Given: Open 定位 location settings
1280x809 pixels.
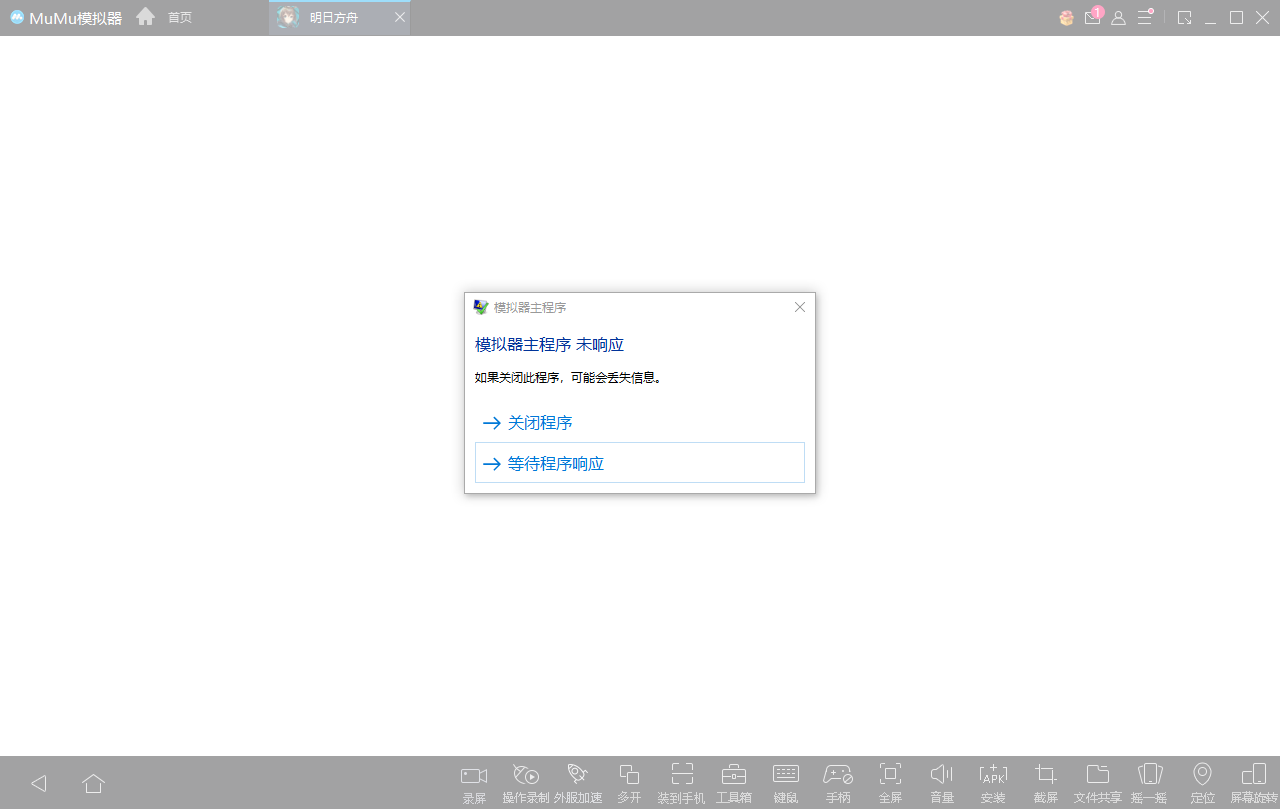Looking at the screenshot, I should pyautogui.click(x=1202, y=783).
